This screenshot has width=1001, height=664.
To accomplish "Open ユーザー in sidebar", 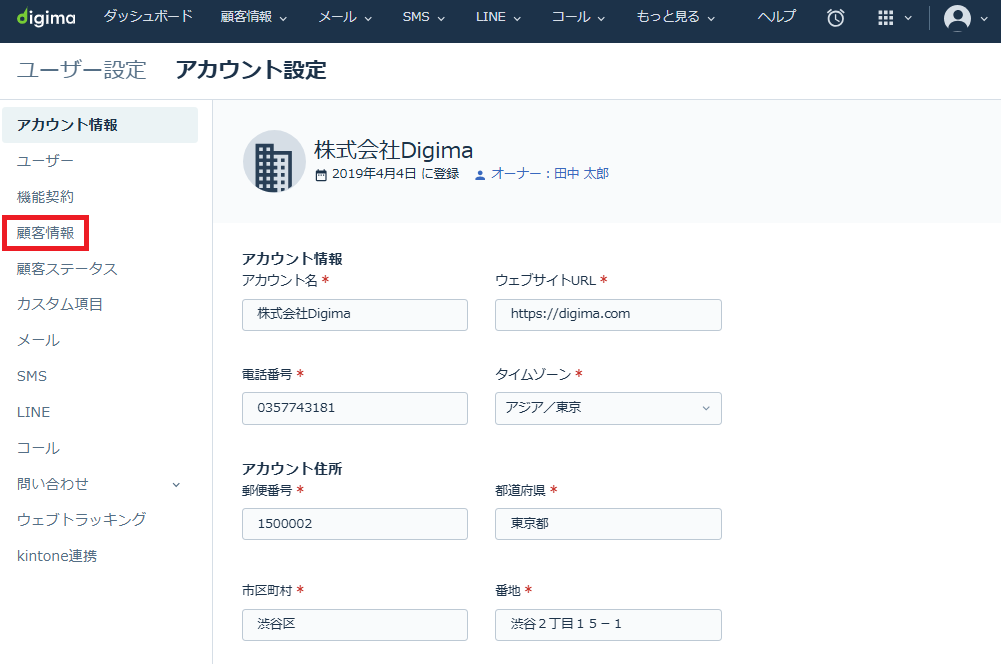I will coord(45,161).
